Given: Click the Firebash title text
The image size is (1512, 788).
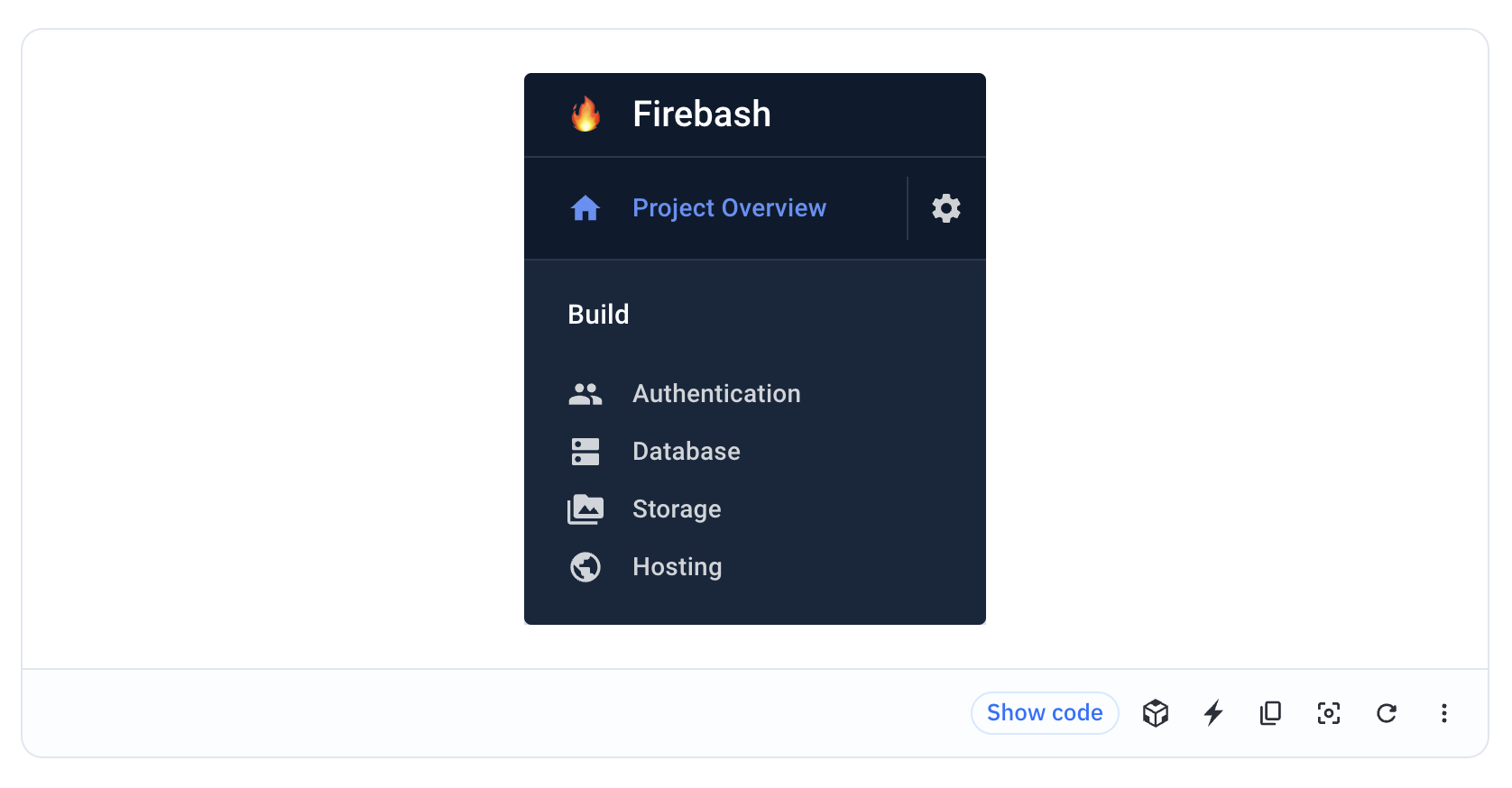Looking at the screenshot, I should pos(702,115).
